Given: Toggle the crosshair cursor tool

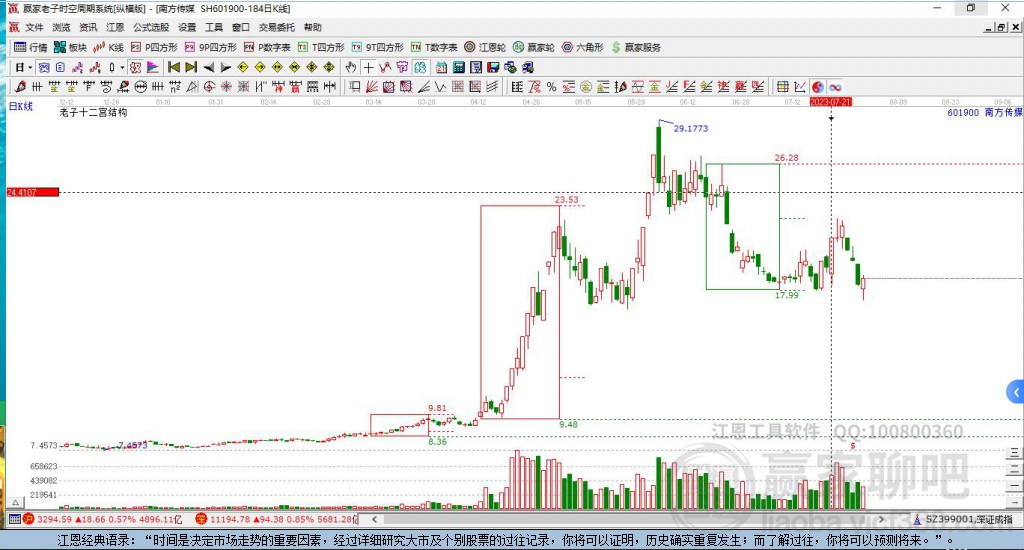Looking at the screenshot, I should point(368,67).
